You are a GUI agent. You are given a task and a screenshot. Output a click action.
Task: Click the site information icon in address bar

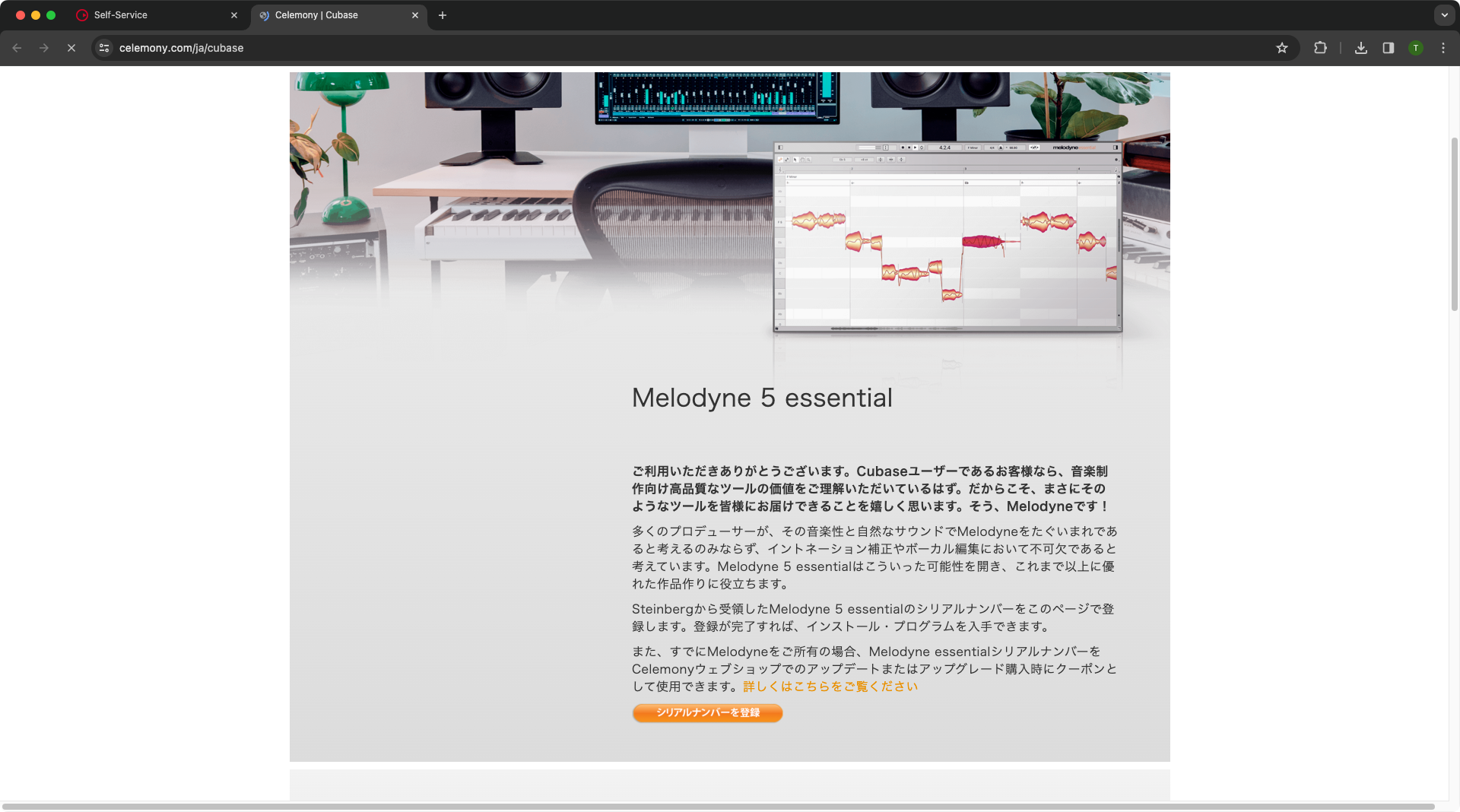(x=104, y=48)
